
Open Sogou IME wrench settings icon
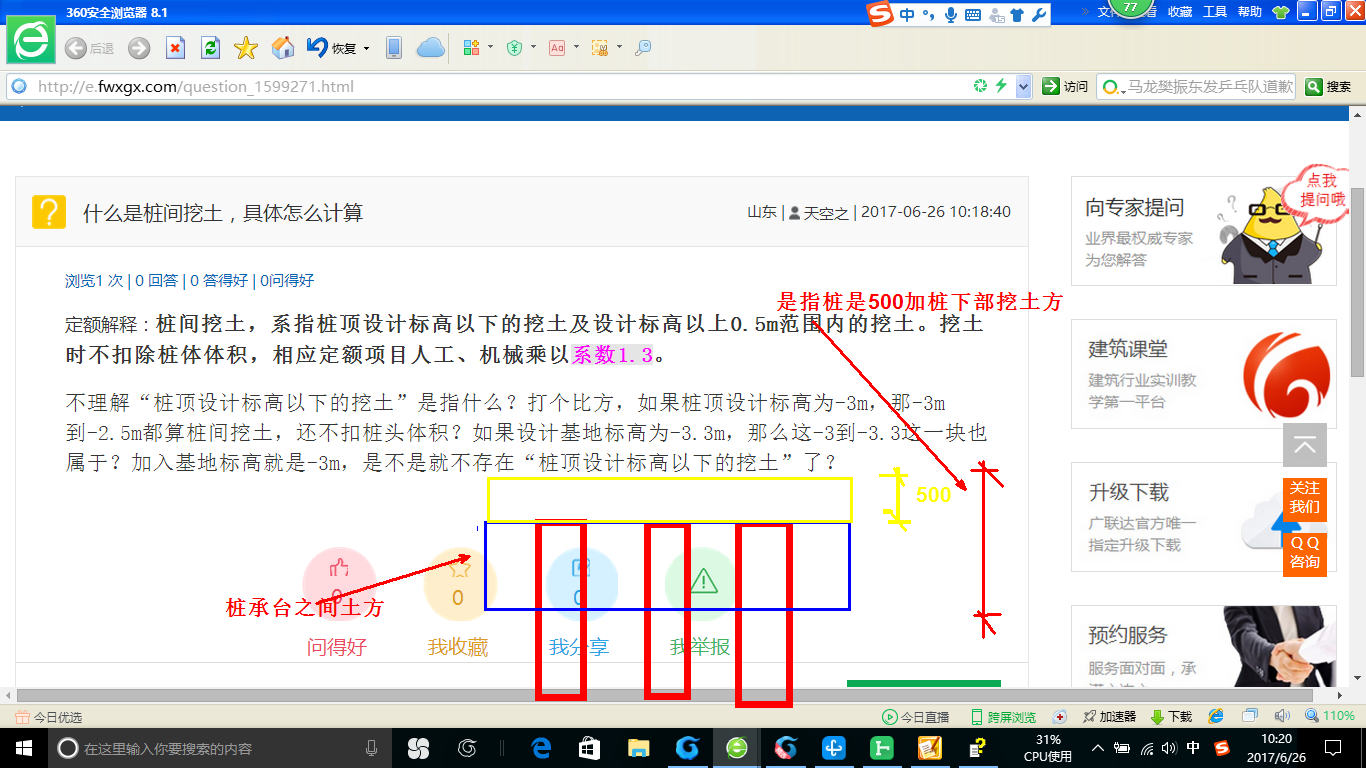point(1038,15)
